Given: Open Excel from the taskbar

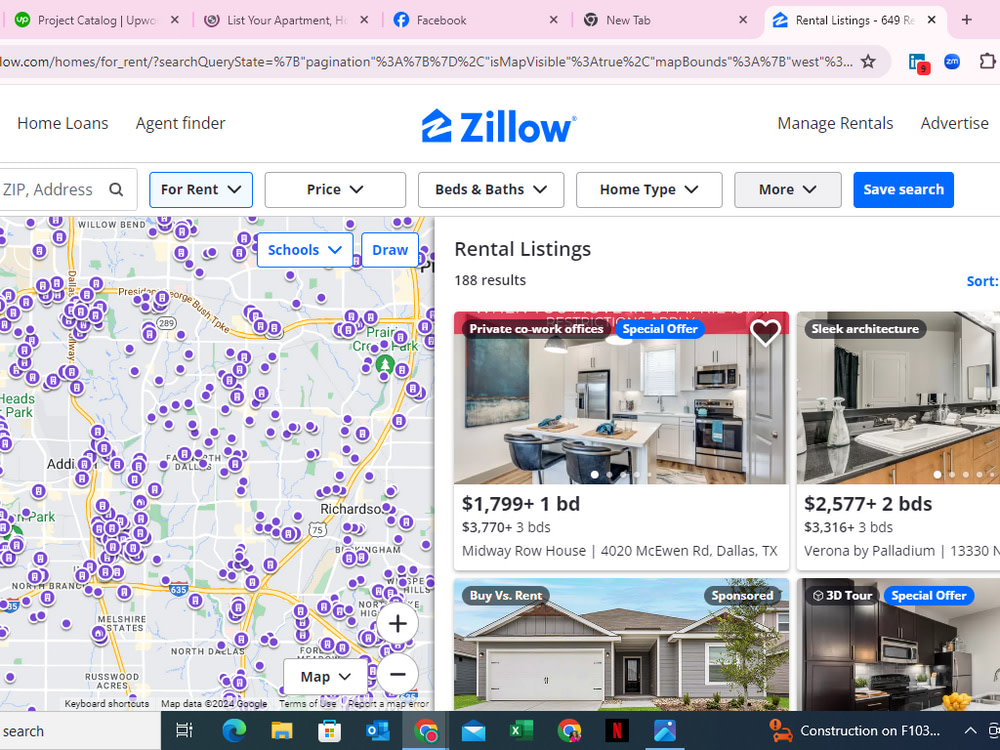Looking at the screenshot, I should point(521,730).
